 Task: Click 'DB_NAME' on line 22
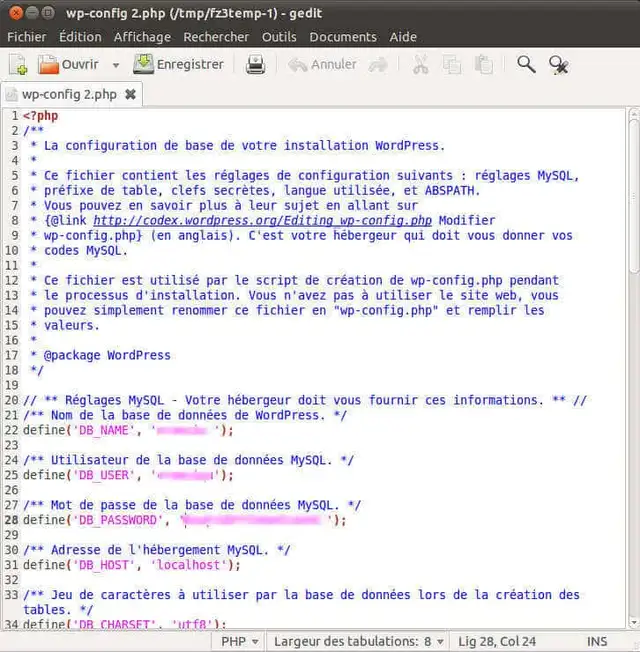point(104,430)
